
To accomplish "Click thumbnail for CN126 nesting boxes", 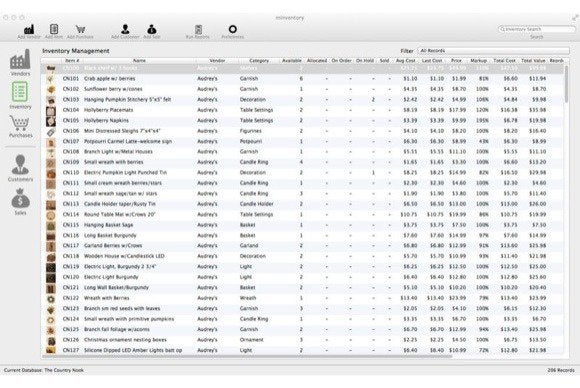I will click(x=51, y=340).
